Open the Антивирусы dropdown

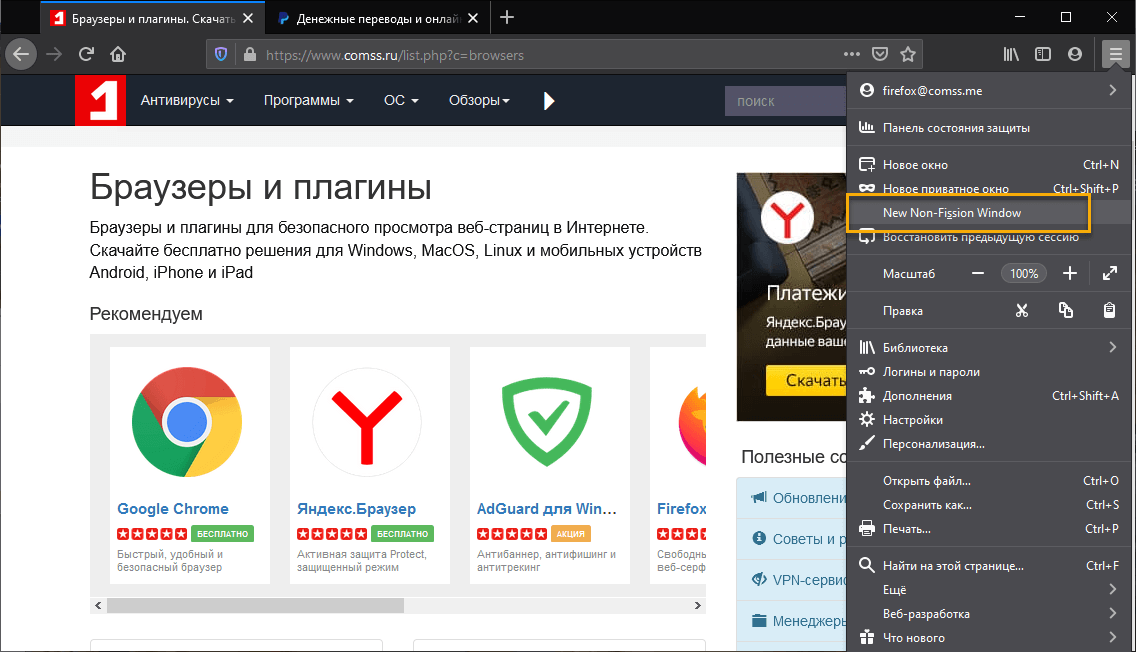coord(187,101)
